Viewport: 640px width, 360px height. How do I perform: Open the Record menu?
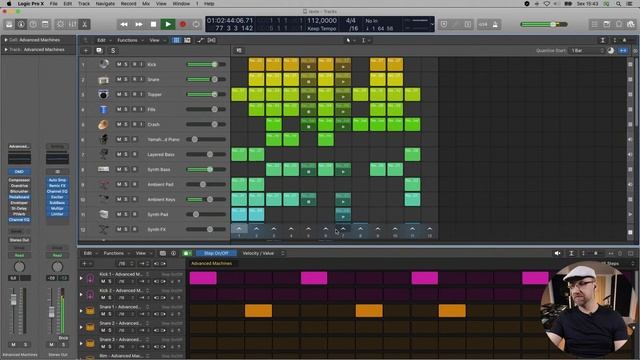[x=128, y=4]
